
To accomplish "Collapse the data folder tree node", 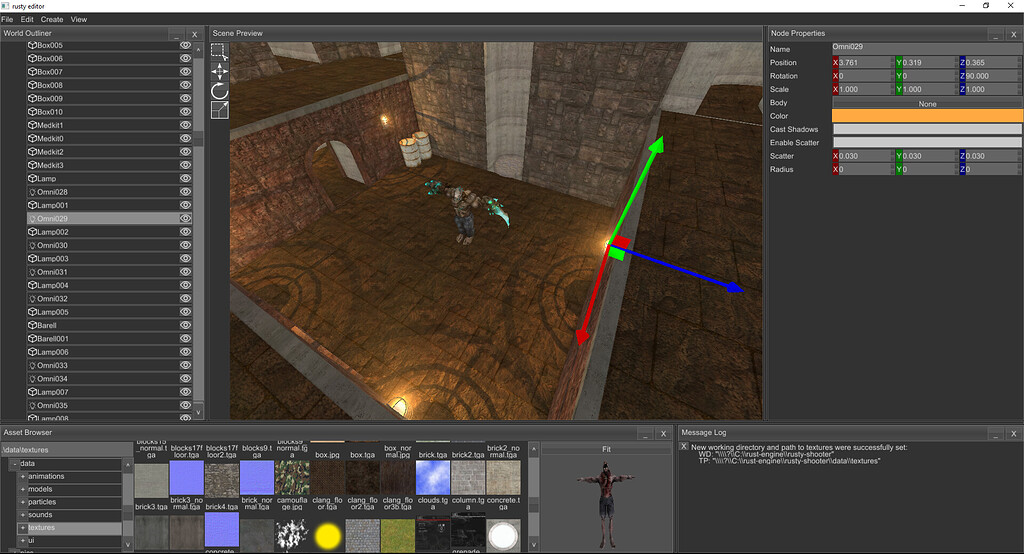I will pyautogui.click(x=13, y=464).
